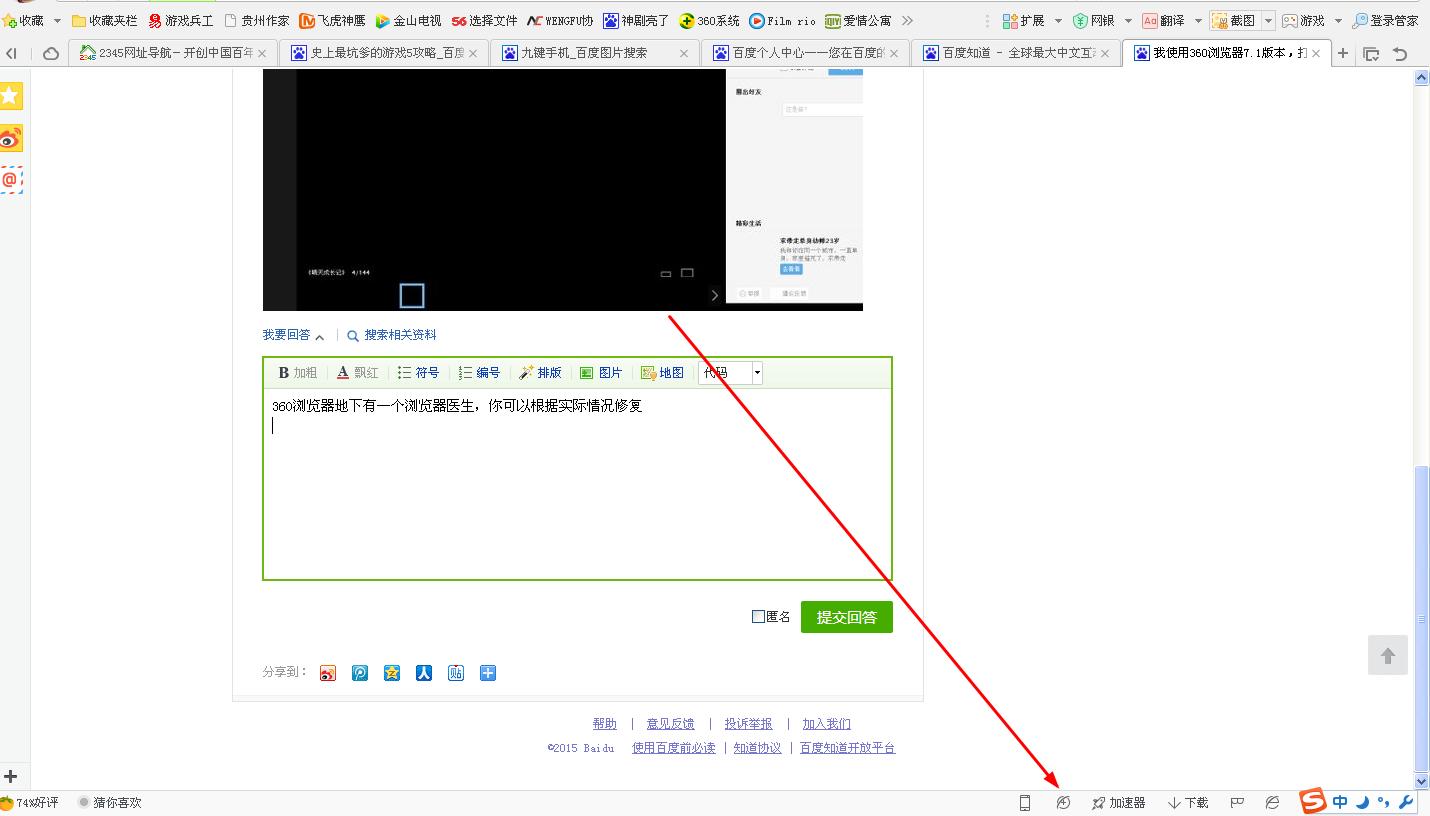Image resolution: width=1430 pixels, height=816 pixels.
Task: Apply automatic 排版 formatting
Action: pyautogui.click(x=540, y=373)
